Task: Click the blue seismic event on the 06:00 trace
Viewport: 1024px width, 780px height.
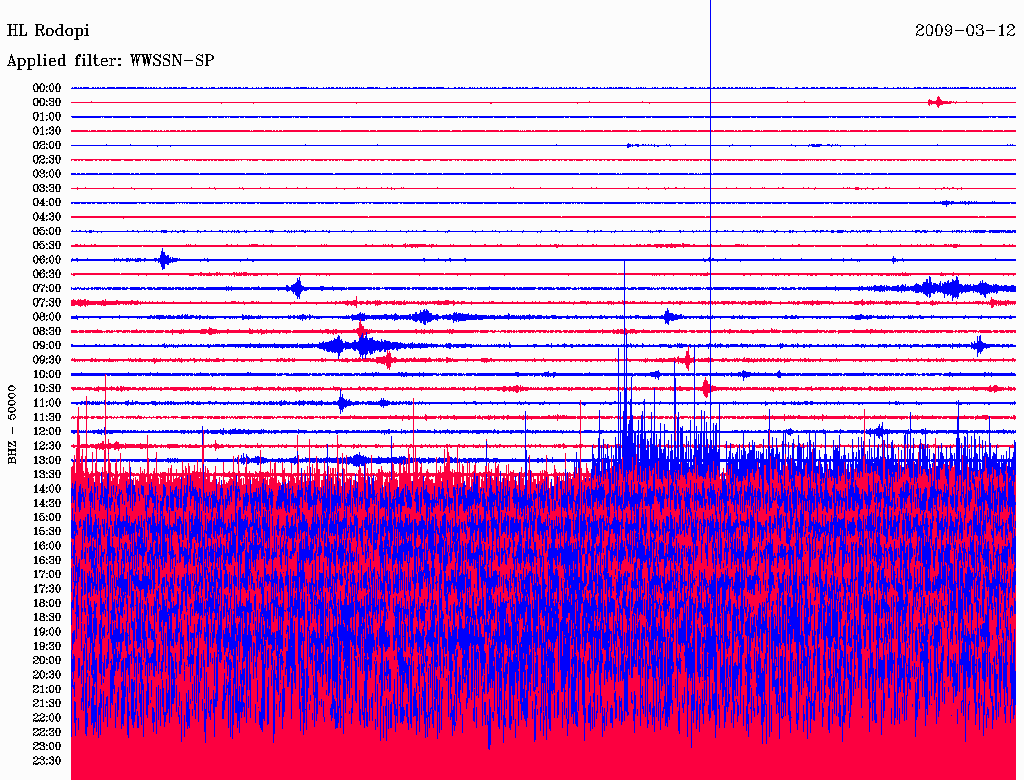Action: 164,260
